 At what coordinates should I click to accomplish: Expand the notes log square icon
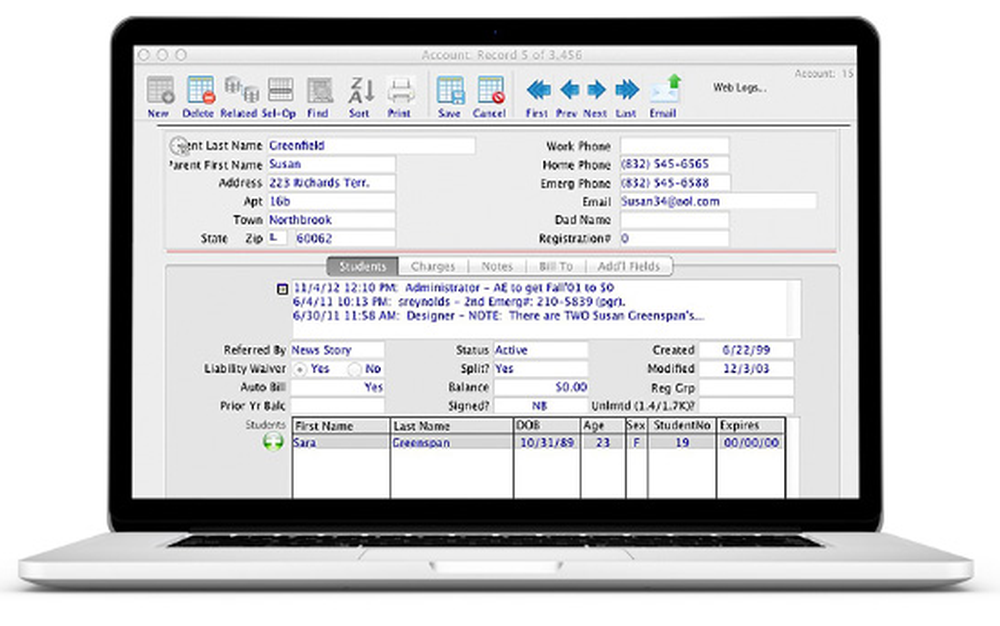tap(282, 289)
